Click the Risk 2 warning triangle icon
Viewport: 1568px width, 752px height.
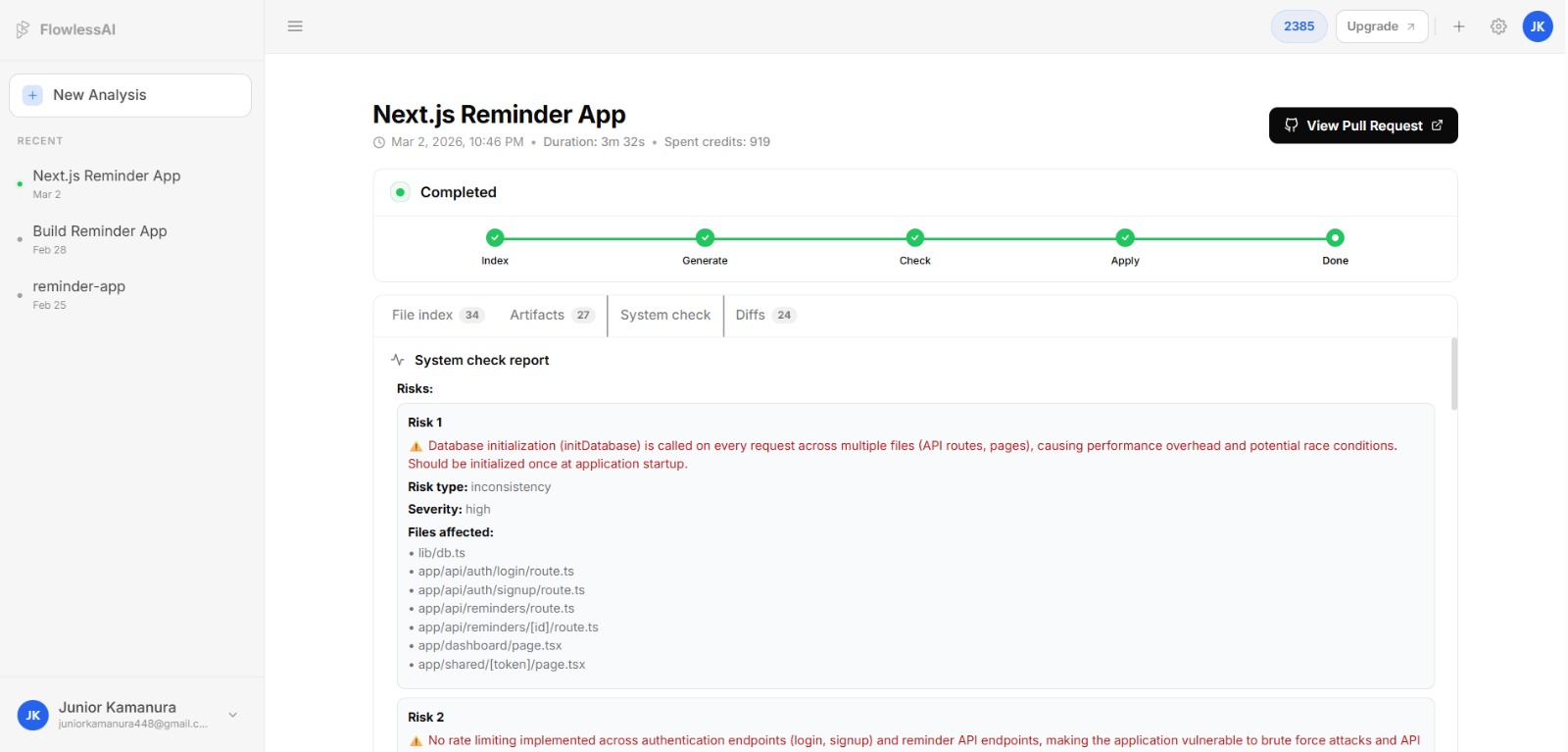[x=416, y=741]
